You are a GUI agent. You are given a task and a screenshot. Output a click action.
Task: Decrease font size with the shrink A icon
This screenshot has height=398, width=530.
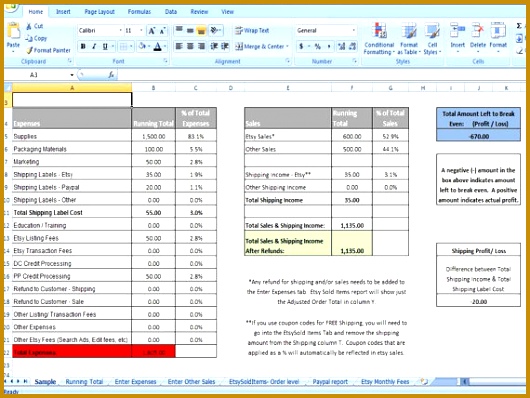(162, 31)
